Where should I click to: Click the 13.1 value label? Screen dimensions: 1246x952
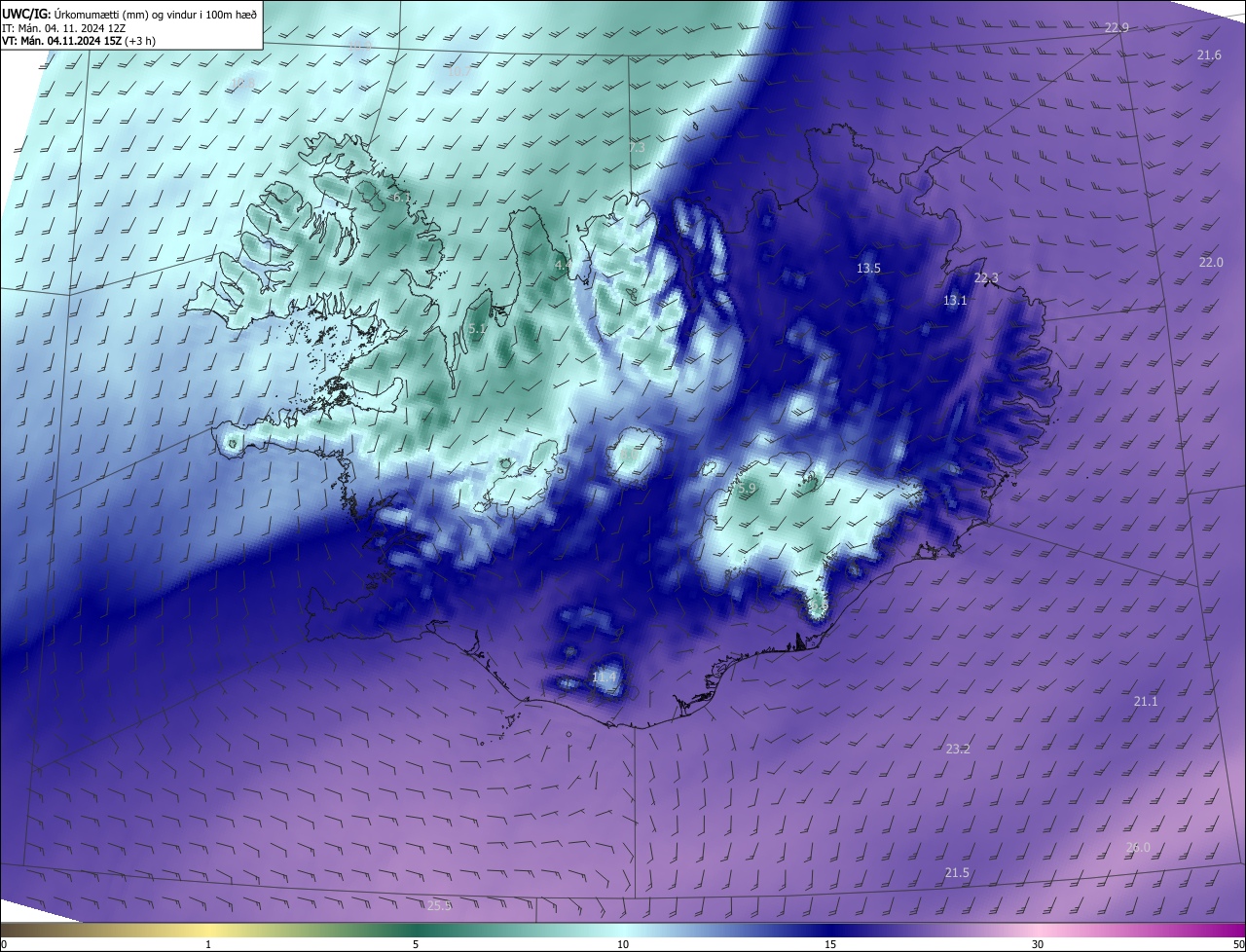coord(955,301)
